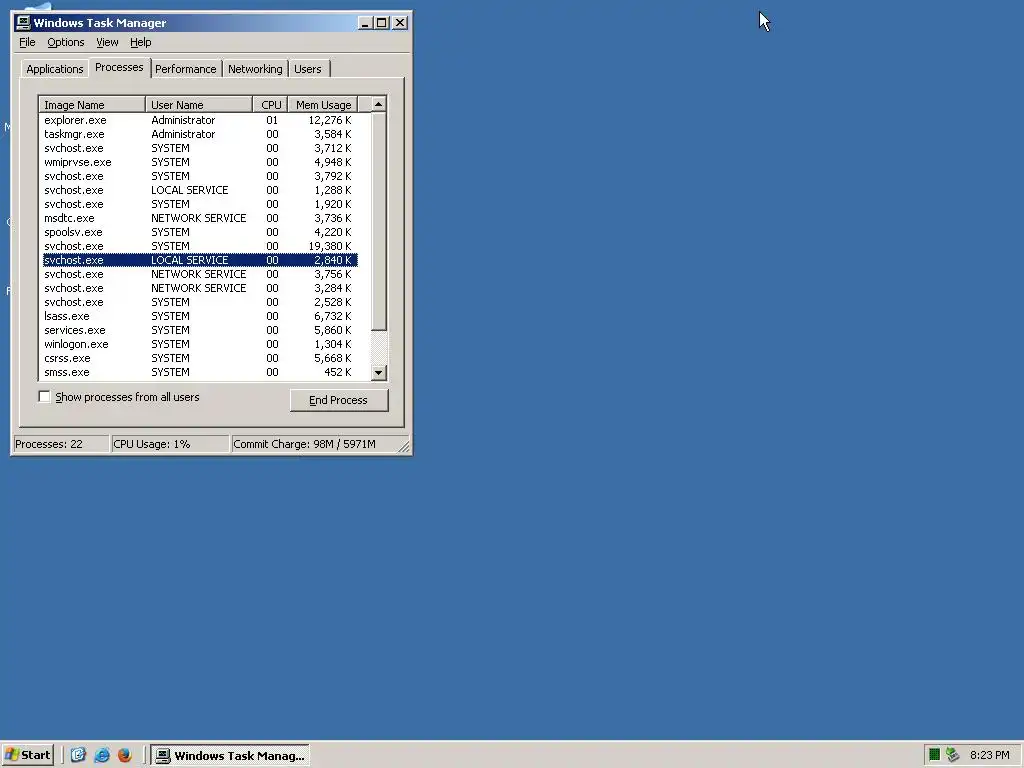Click the window resize grip corner
This screenshot has width=1024, height=768.
point(404,447)
